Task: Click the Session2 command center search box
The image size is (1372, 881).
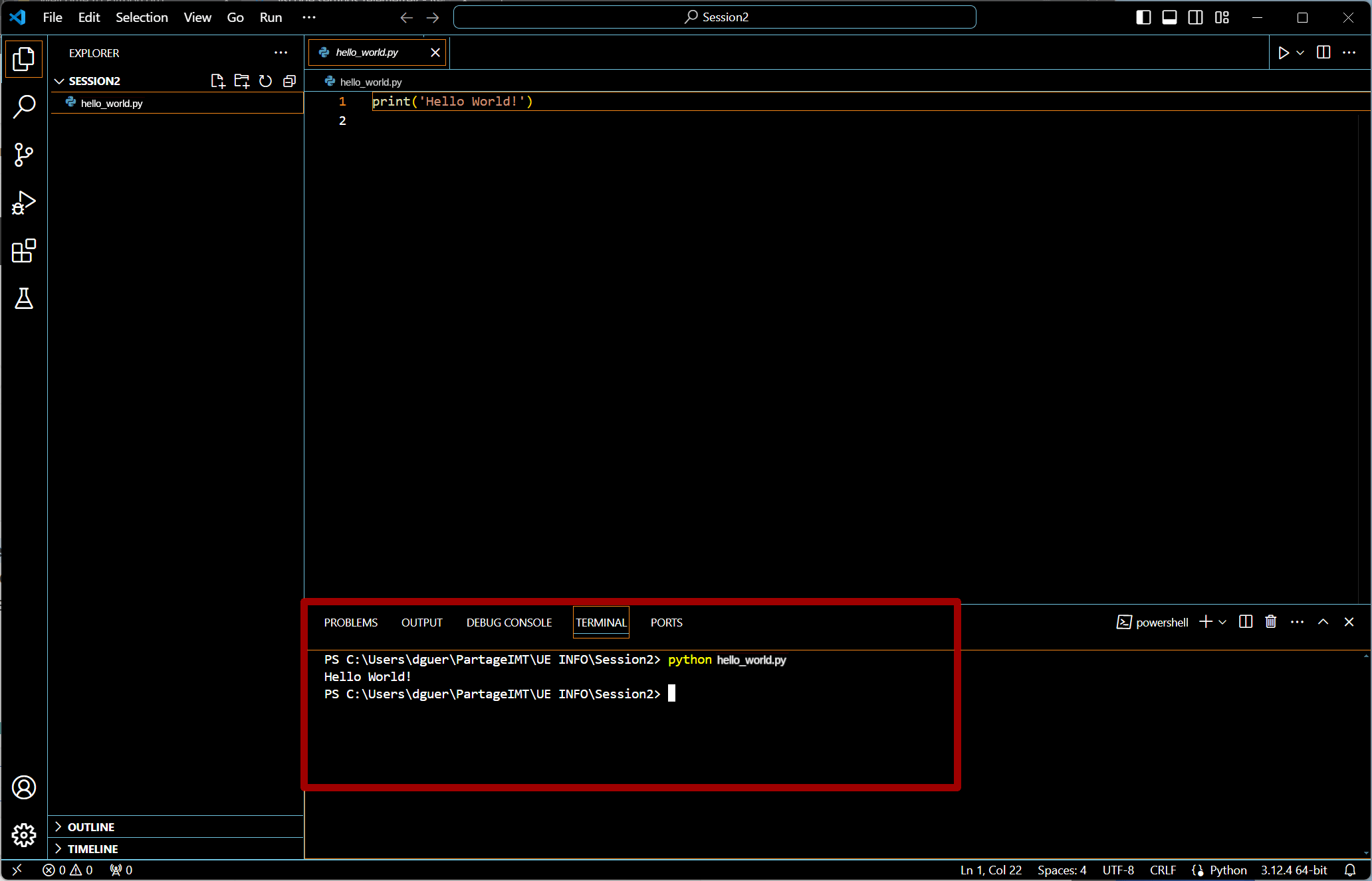Action: click(x=715, y=17)
